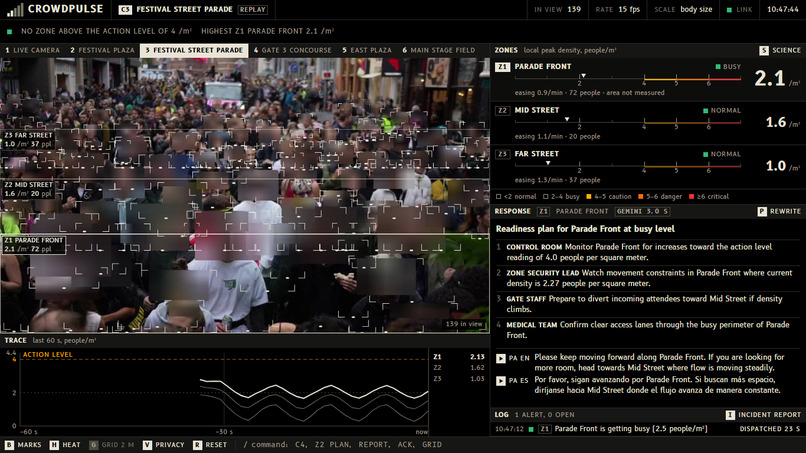The image size is (806, 453).
Task: Switch to 5 East Plaza tab
Action: click(367, 50)
